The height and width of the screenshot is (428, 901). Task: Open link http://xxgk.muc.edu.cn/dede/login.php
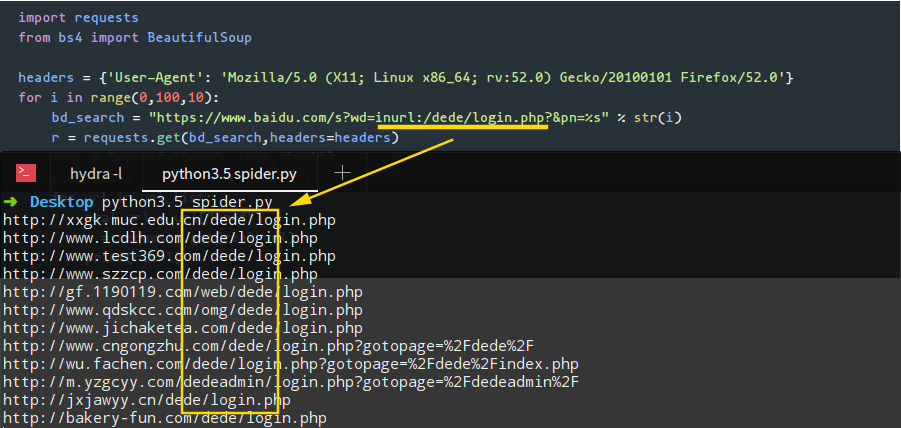pos(170,220)
